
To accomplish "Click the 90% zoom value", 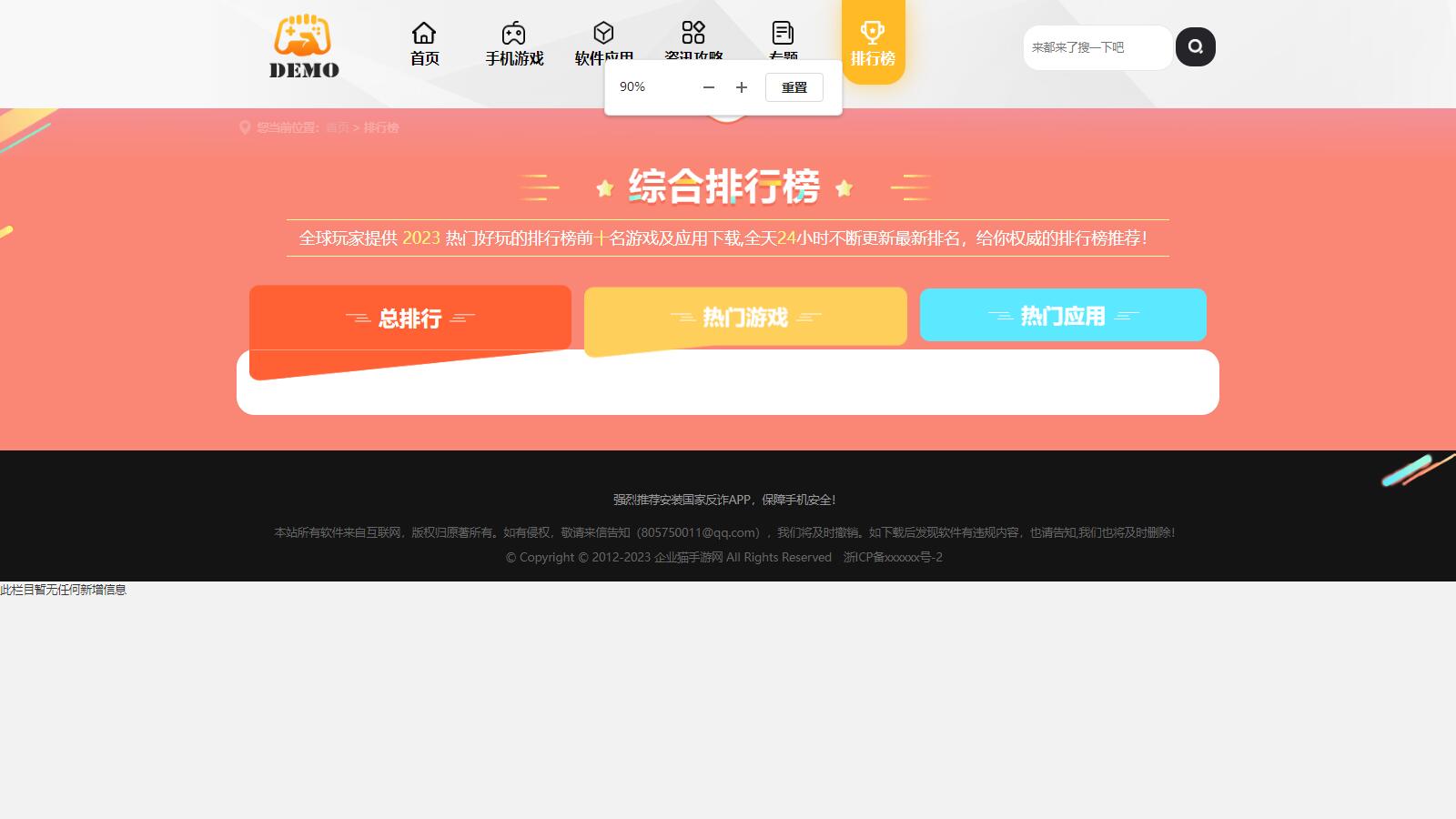I will pyautogui.click(x=632, y=87).
